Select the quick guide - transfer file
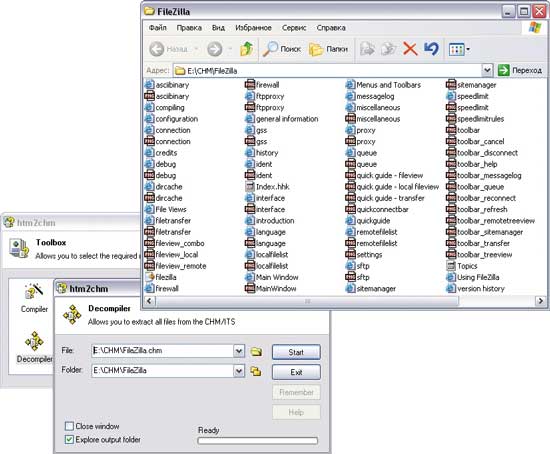This screenshot has height=454, width=550. pos(385,198)
